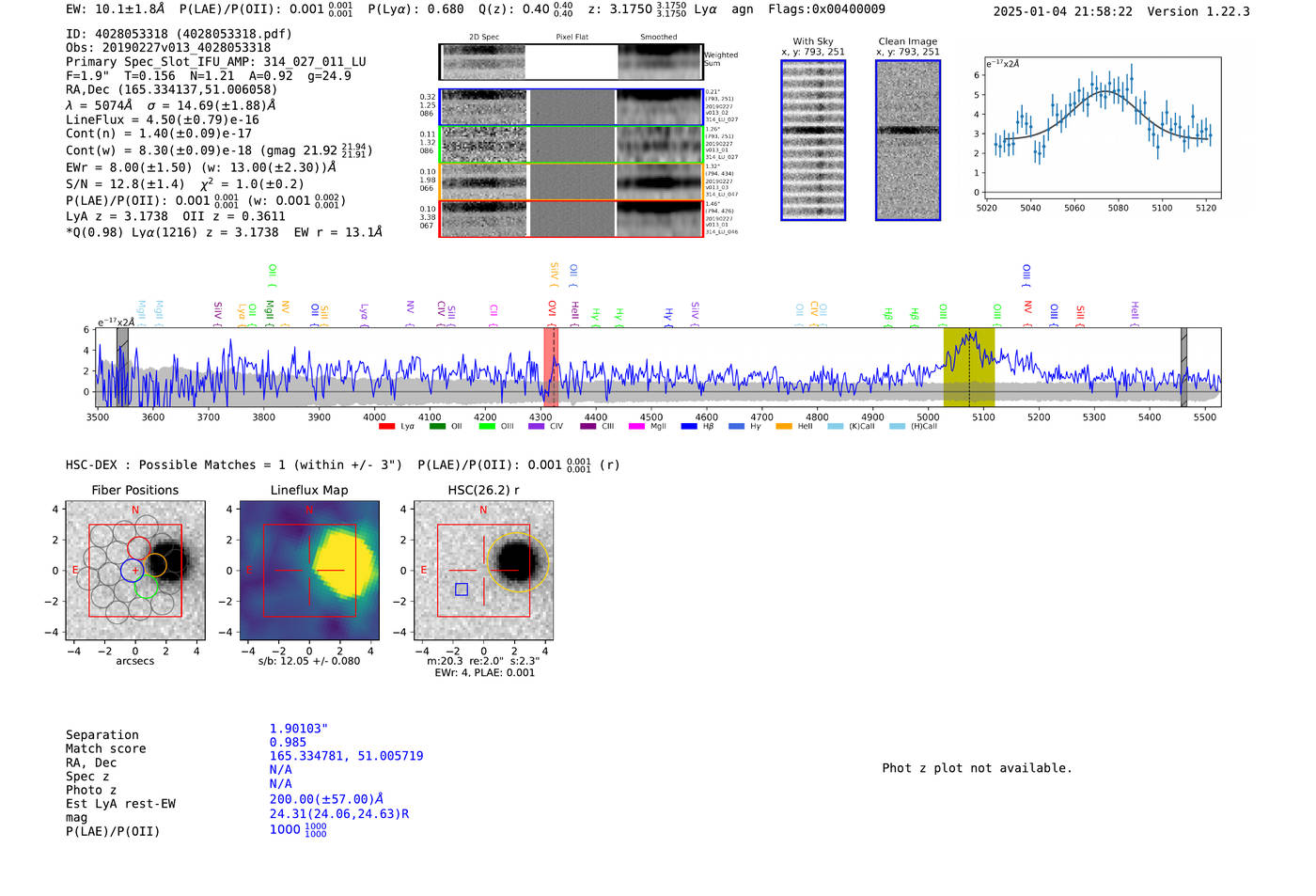The height and width of the screenshot is (896, 1316).
Task: Click the Hγ legend swatch
Action: [x=736, y=427]
